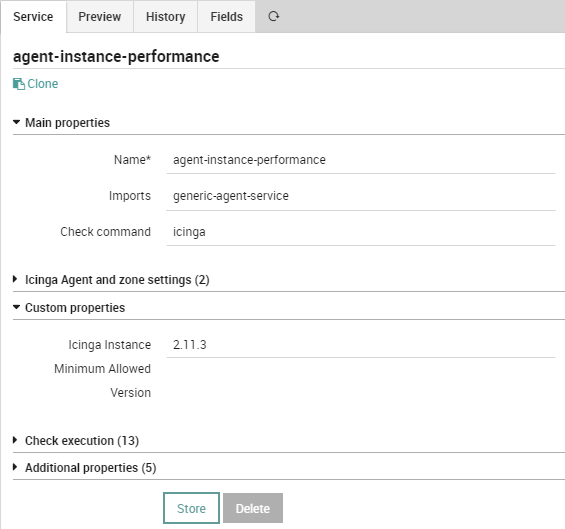Follow the Clone link
This screenshot has width=565, height=529.
pos(43,84)
